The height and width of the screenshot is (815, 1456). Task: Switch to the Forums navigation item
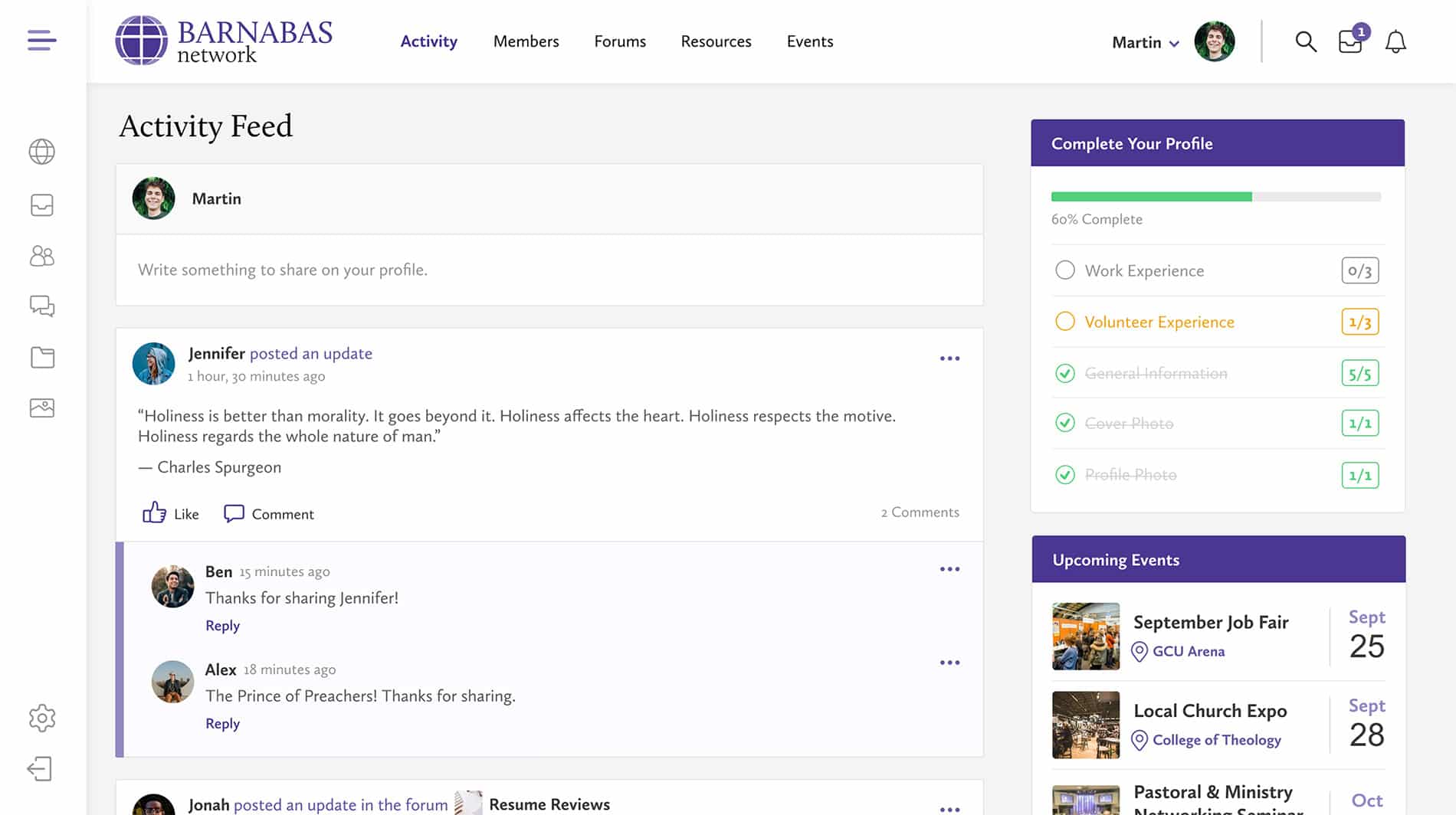(x=620, y=41)
